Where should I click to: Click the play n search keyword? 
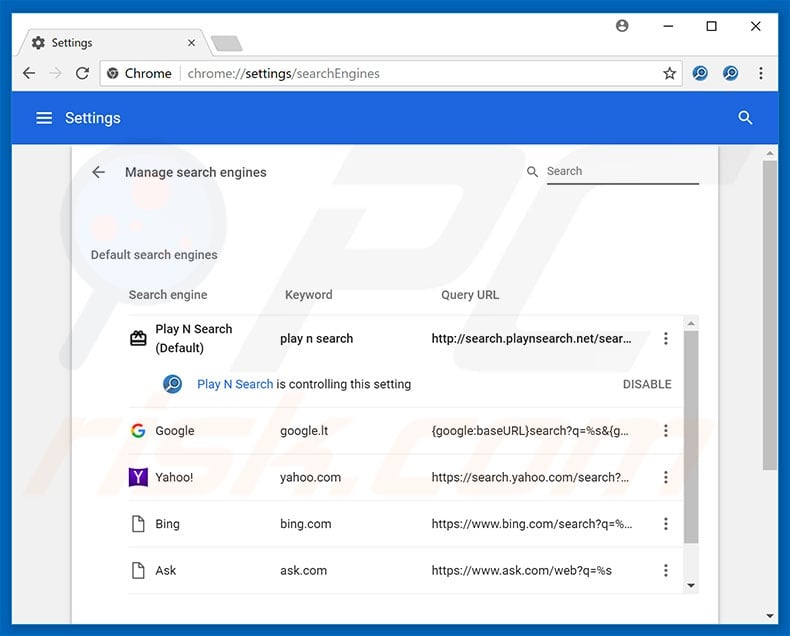tap(316, 339)
